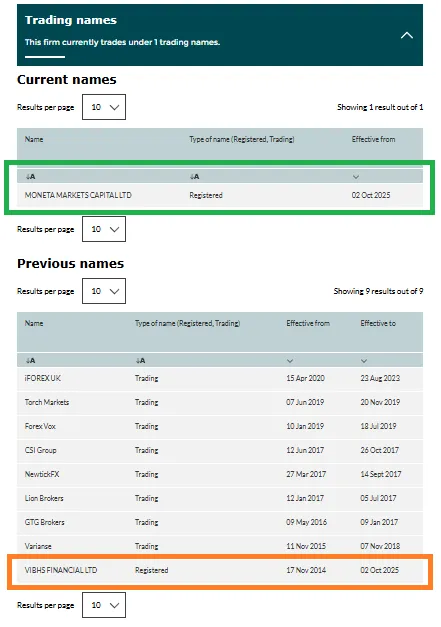Select the Lion Brokers row name
The width and height of the screenshot is (441, 627).
pos(44,498)
